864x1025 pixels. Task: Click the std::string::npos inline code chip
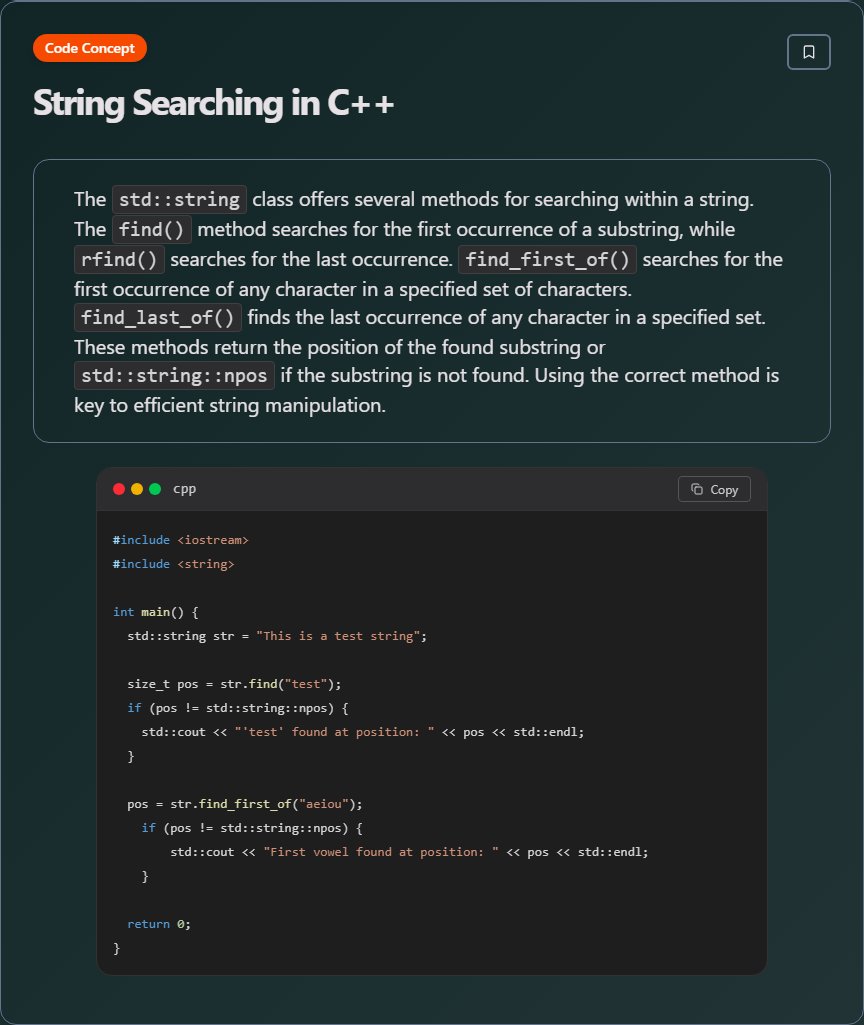[174, 376]
